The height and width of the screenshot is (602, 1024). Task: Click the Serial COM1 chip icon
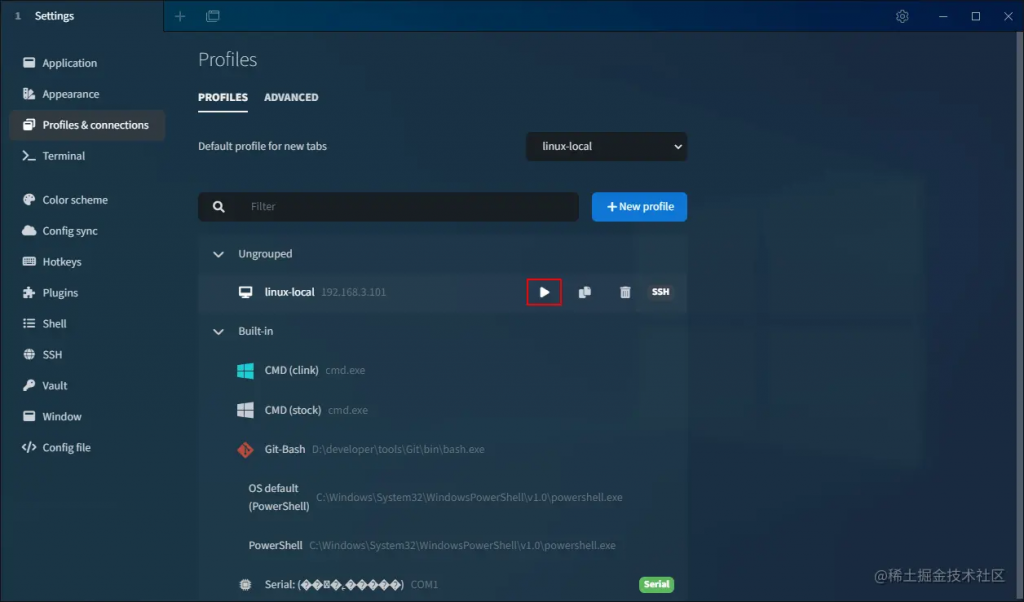pos(246,584)
